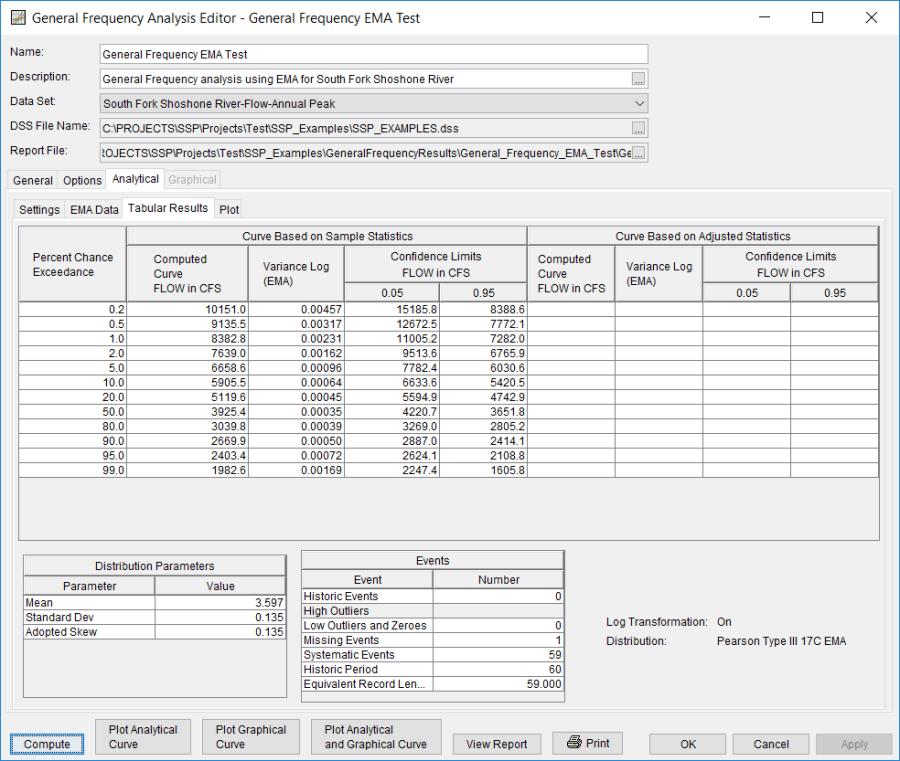The image size is (900, 761).
Task: Click the DSS File Name path field
Action: tap(366, 129)
